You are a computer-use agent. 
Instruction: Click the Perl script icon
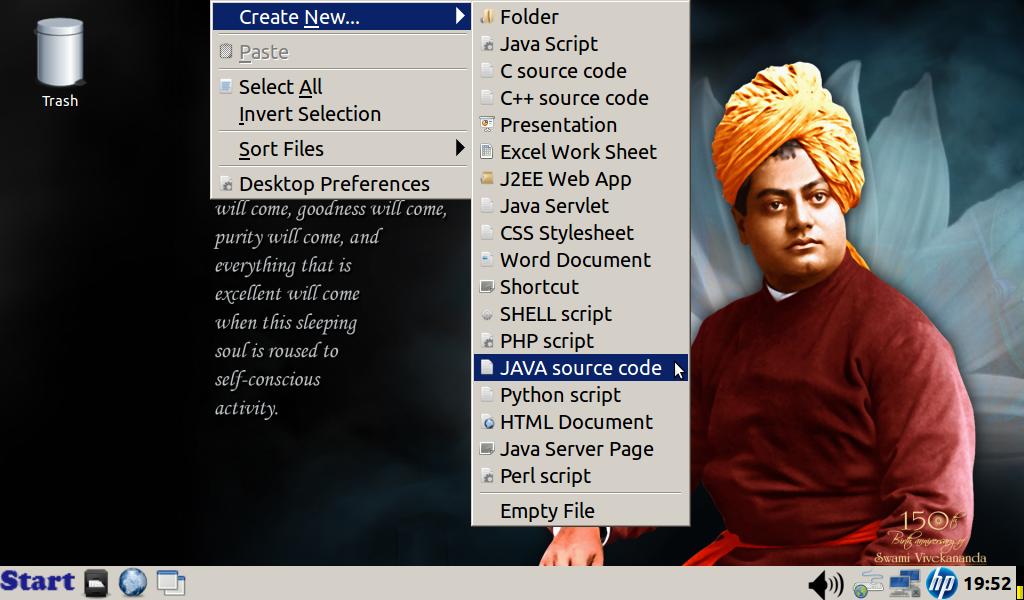487,476
